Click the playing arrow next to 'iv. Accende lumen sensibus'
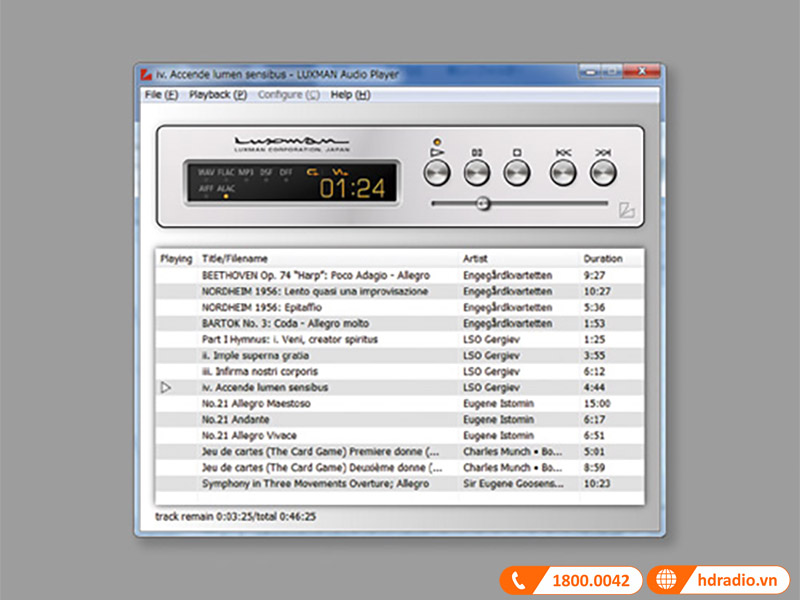 pyautogui.click(x=167, y=388)
